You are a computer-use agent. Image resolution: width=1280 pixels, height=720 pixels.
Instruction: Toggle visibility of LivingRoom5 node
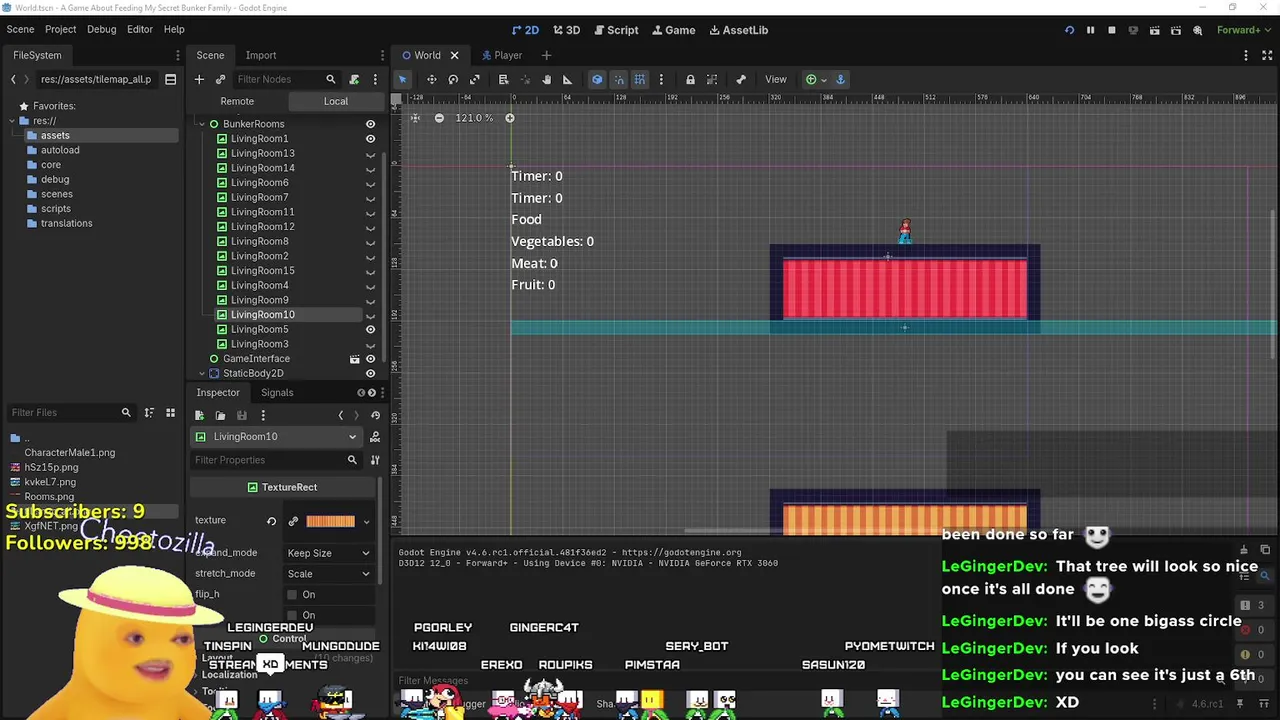(370, 329)
